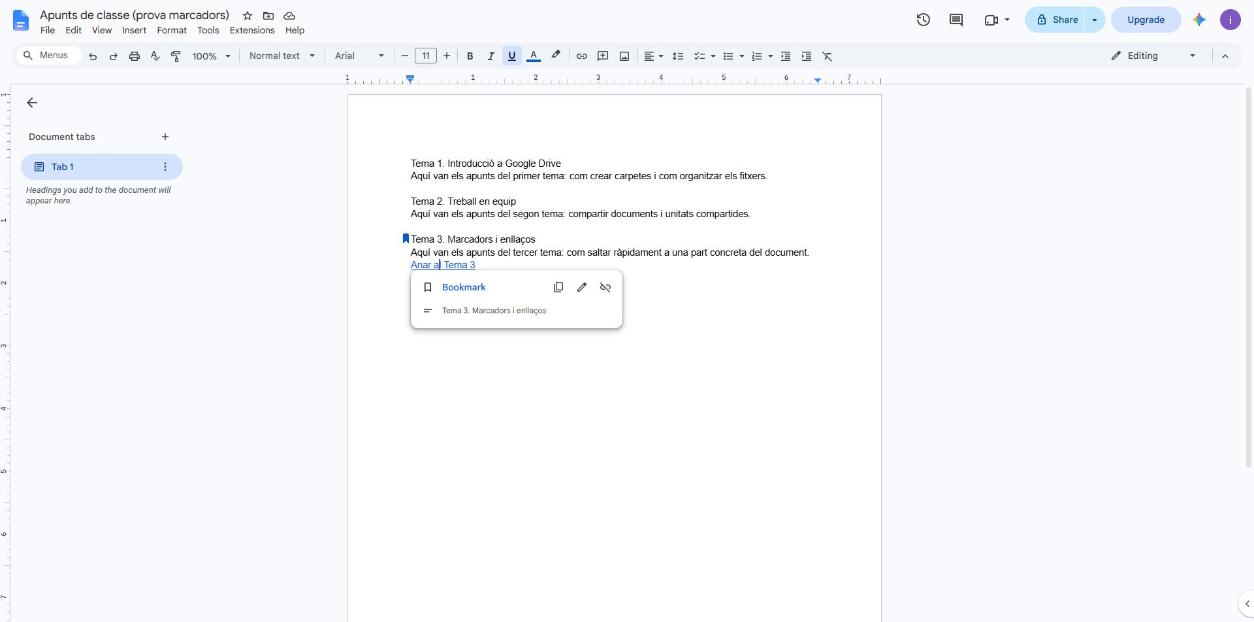Open the Arial font dropdown
The image size is (1254, 622).
tap(359, 56)
